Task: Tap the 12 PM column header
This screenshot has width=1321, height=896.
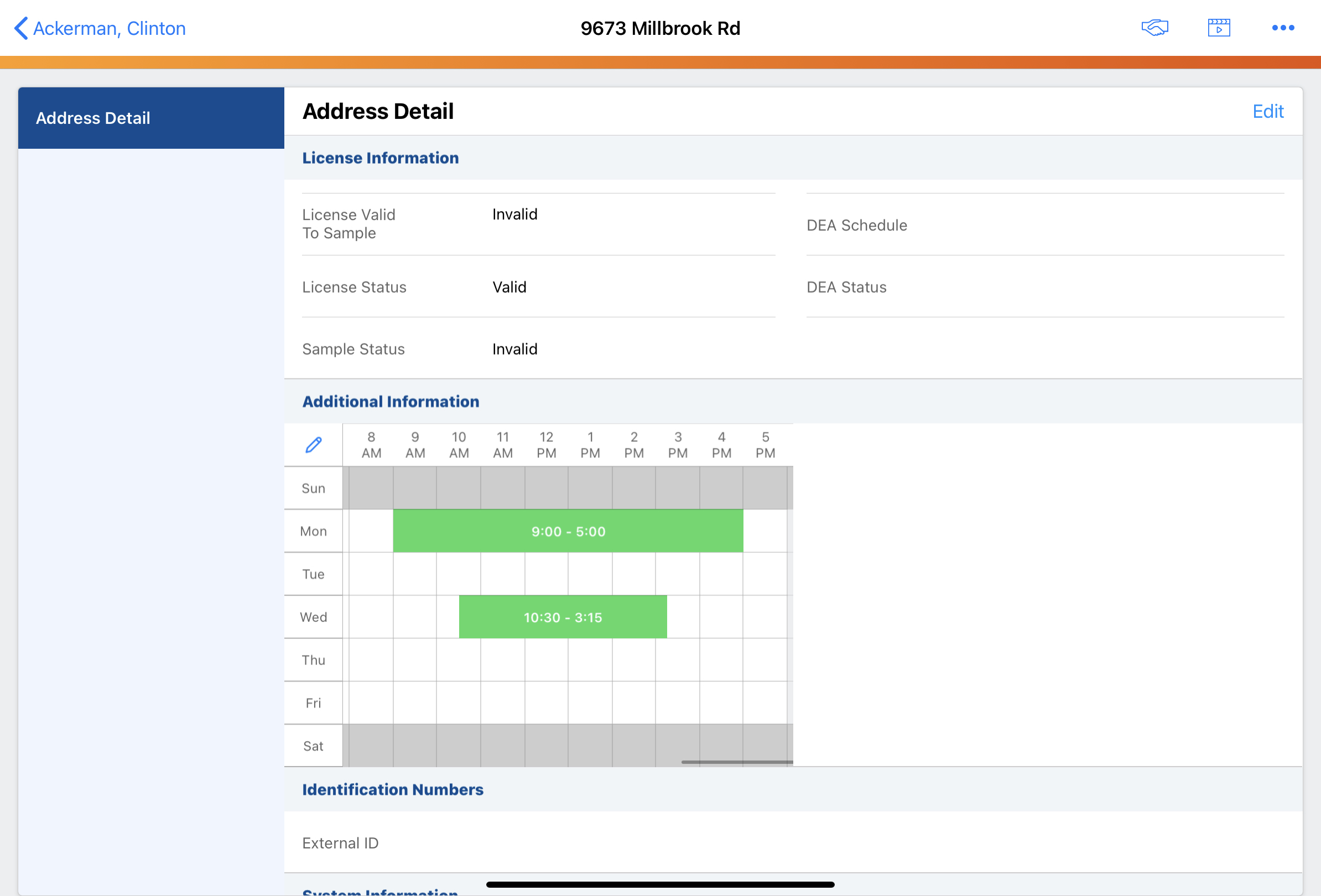Action: coord(546,445)
